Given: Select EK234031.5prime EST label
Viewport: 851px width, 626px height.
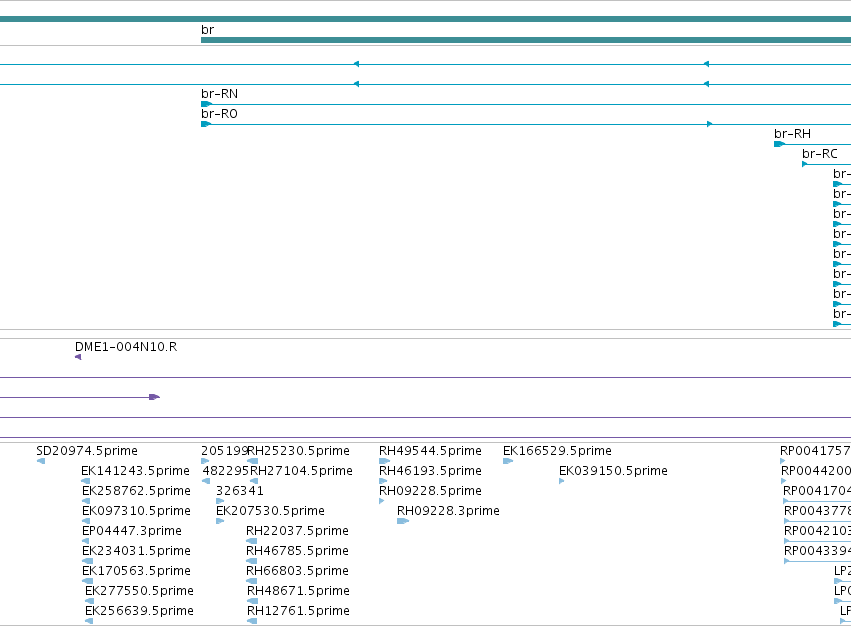Looking at the screenshot, I should (136, 551).
